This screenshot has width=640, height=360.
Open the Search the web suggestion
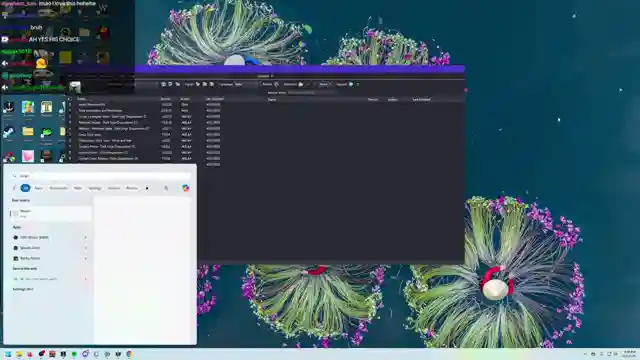click(x=47, y=279)
